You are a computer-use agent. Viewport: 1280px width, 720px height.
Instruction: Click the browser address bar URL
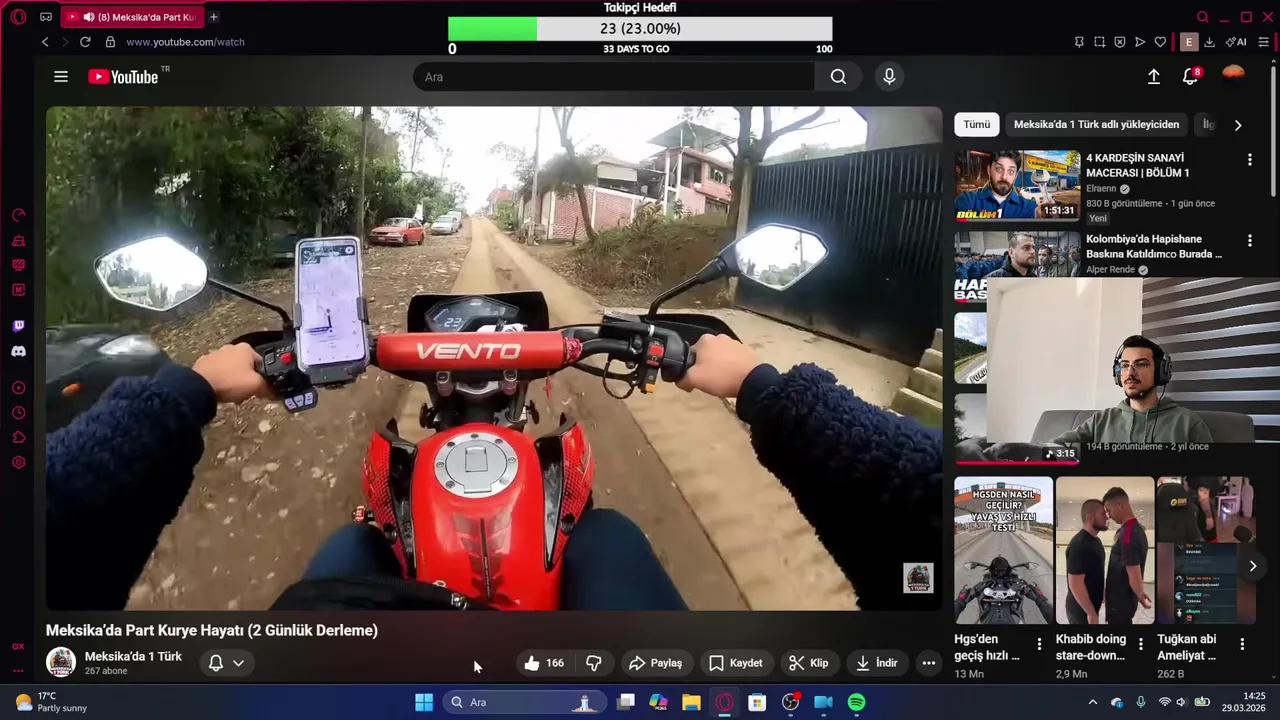(x=185, y=42)
